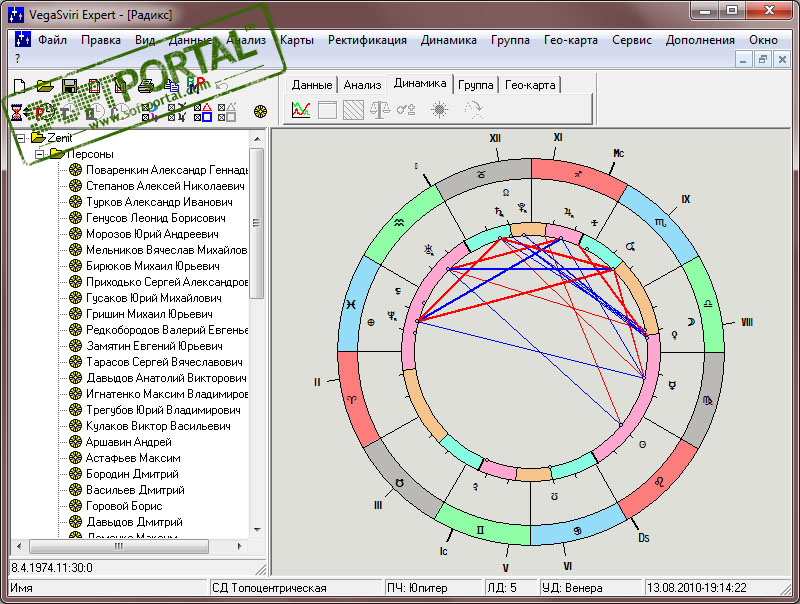Click the Save floppy disk icon
The height and width of the screenshot is (604, 800).
(x=69, y=86)
